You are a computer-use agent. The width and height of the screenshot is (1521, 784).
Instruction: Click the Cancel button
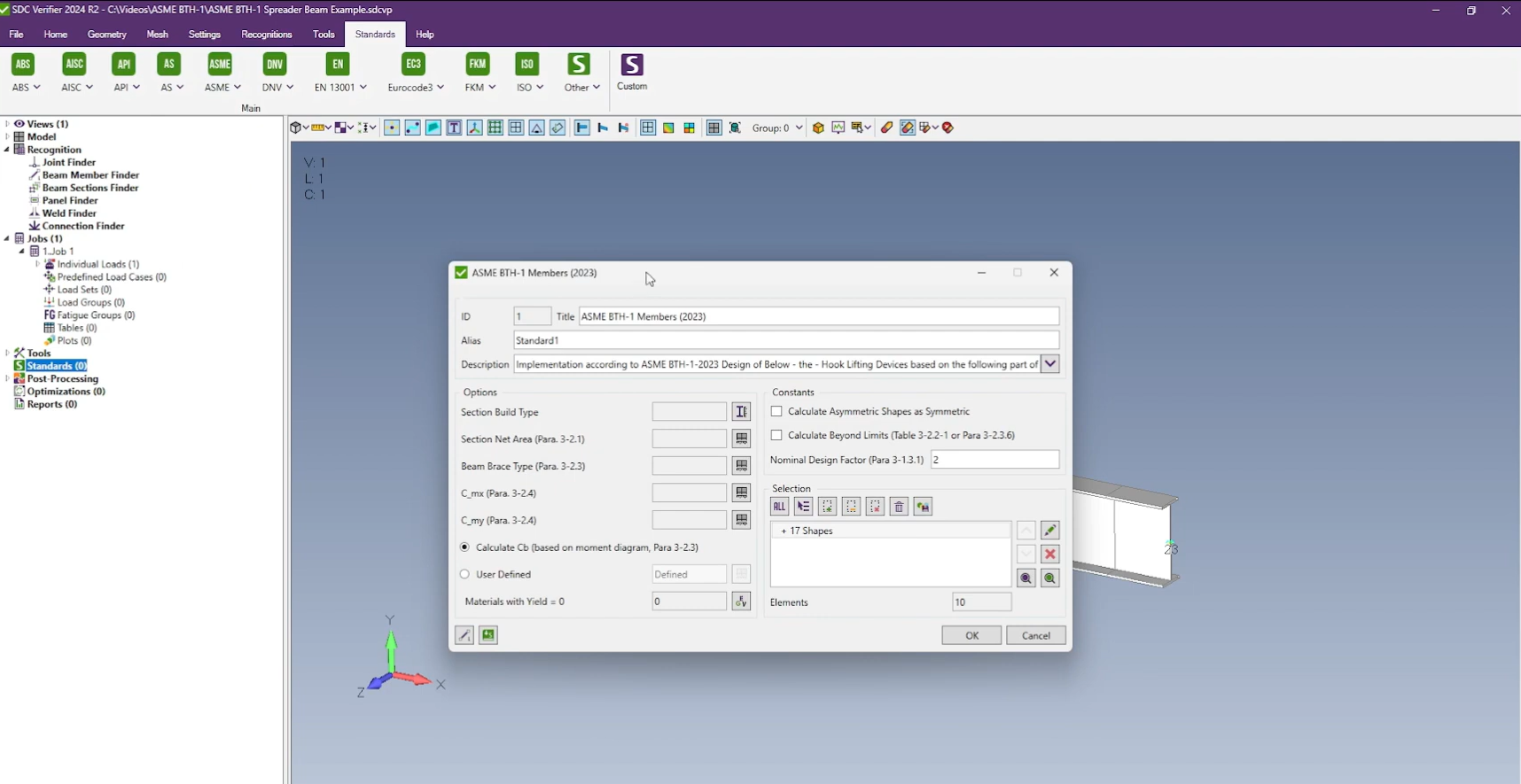pyautogui.click(x=1036, y=635)
